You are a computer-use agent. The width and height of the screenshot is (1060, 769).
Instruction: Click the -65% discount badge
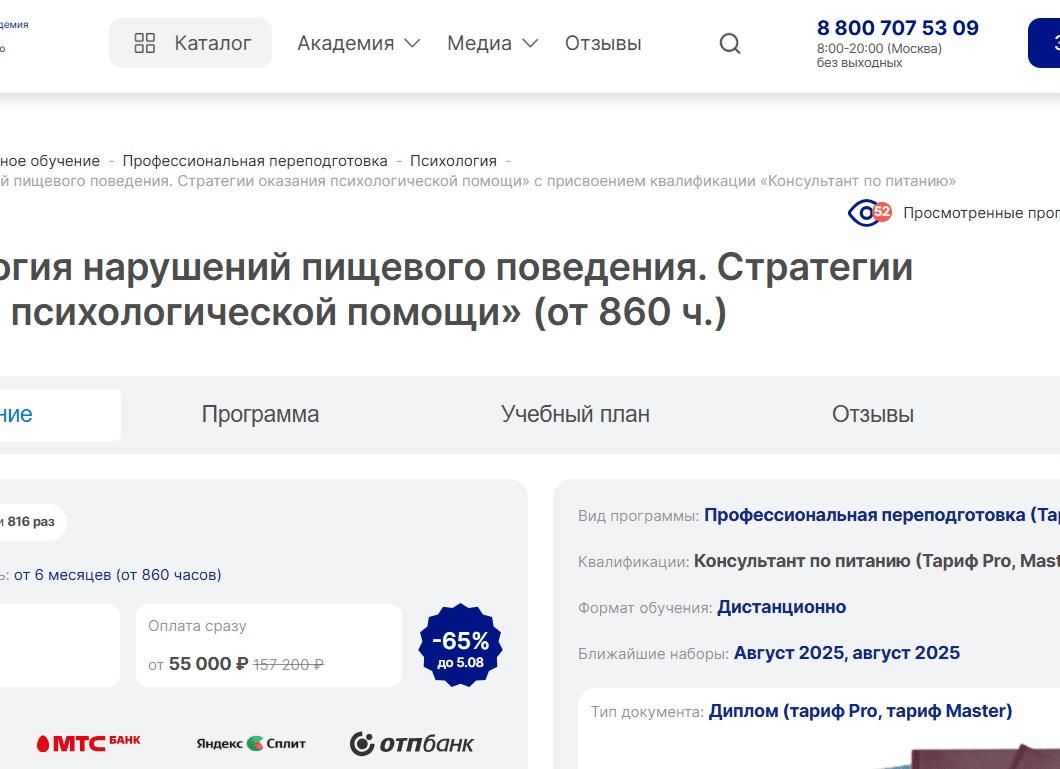click(x=460, y=645)
